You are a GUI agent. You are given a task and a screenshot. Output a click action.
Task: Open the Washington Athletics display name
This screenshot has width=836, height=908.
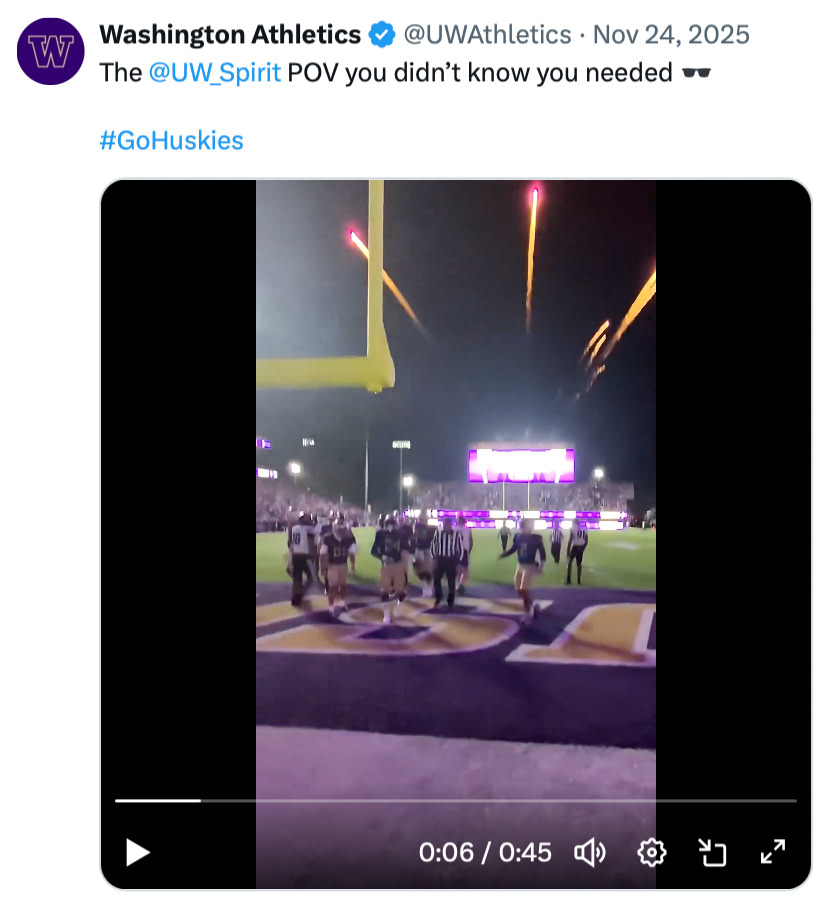tap(230, 35)
